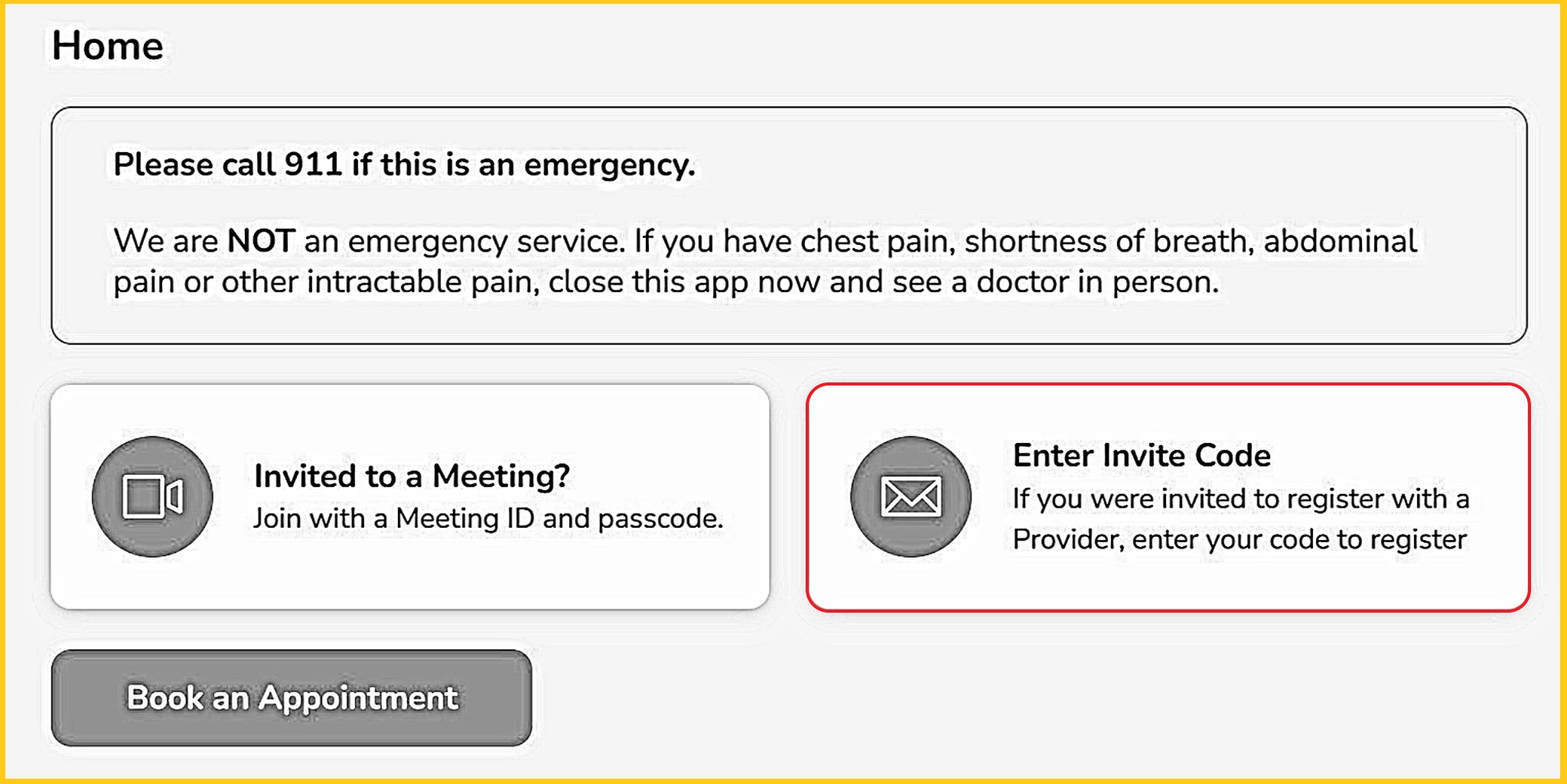Click the video camera icon
Image resolution: width=1567 pixels, height=784 pixels.
(x=152, y=496)
